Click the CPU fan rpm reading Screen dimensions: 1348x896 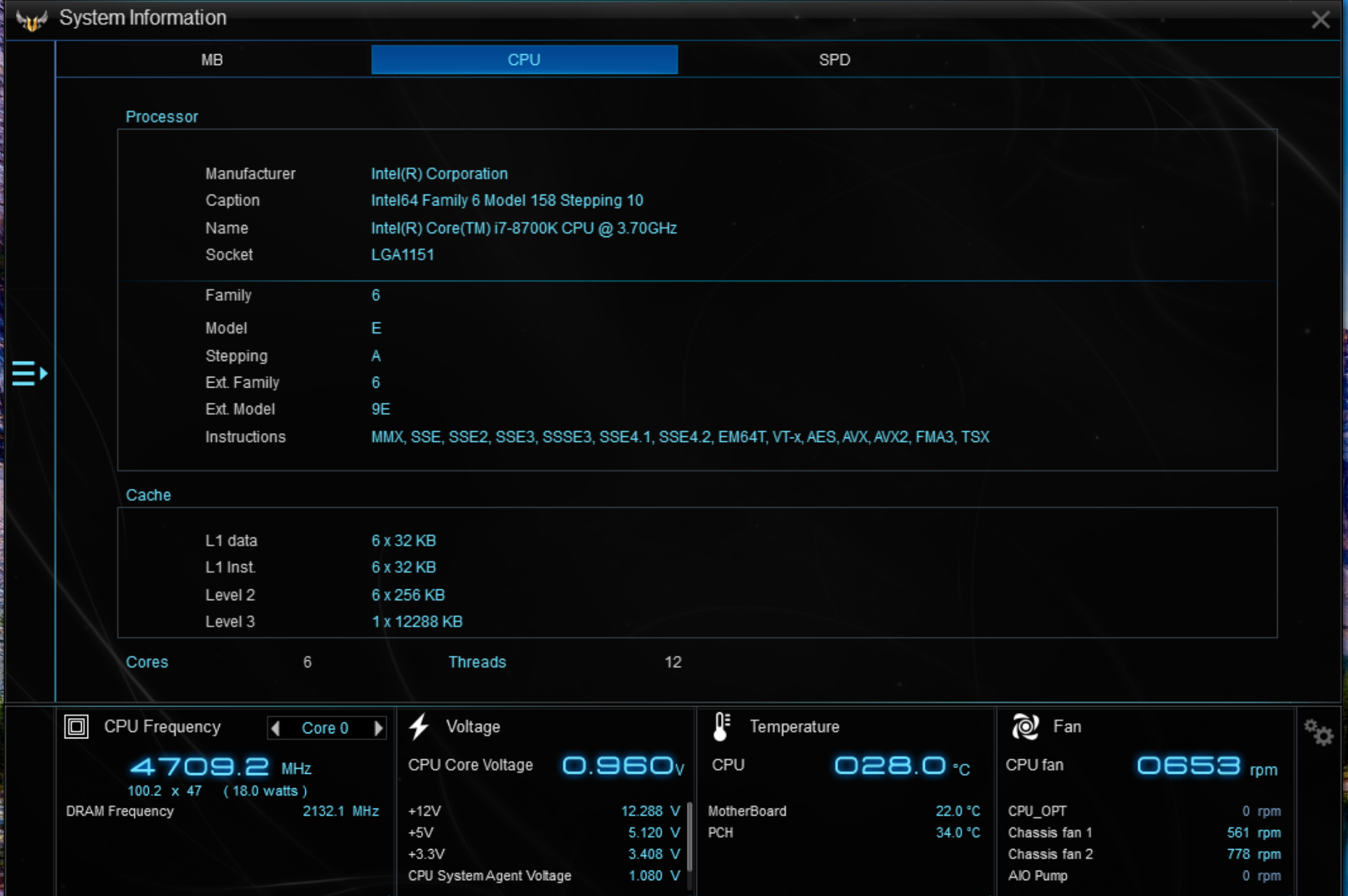click(1189, 766)
